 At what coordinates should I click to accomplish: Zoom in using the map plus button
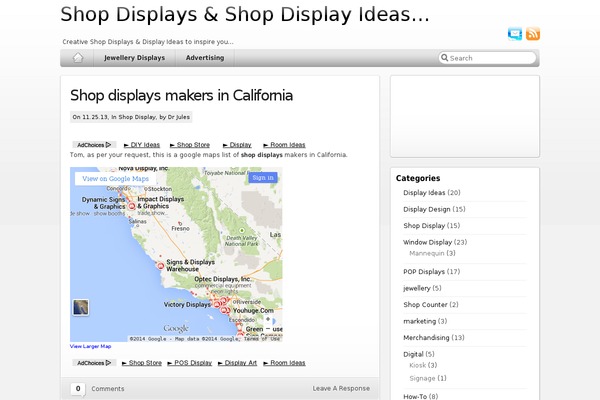pyautogui.click(x=268, y=319)
